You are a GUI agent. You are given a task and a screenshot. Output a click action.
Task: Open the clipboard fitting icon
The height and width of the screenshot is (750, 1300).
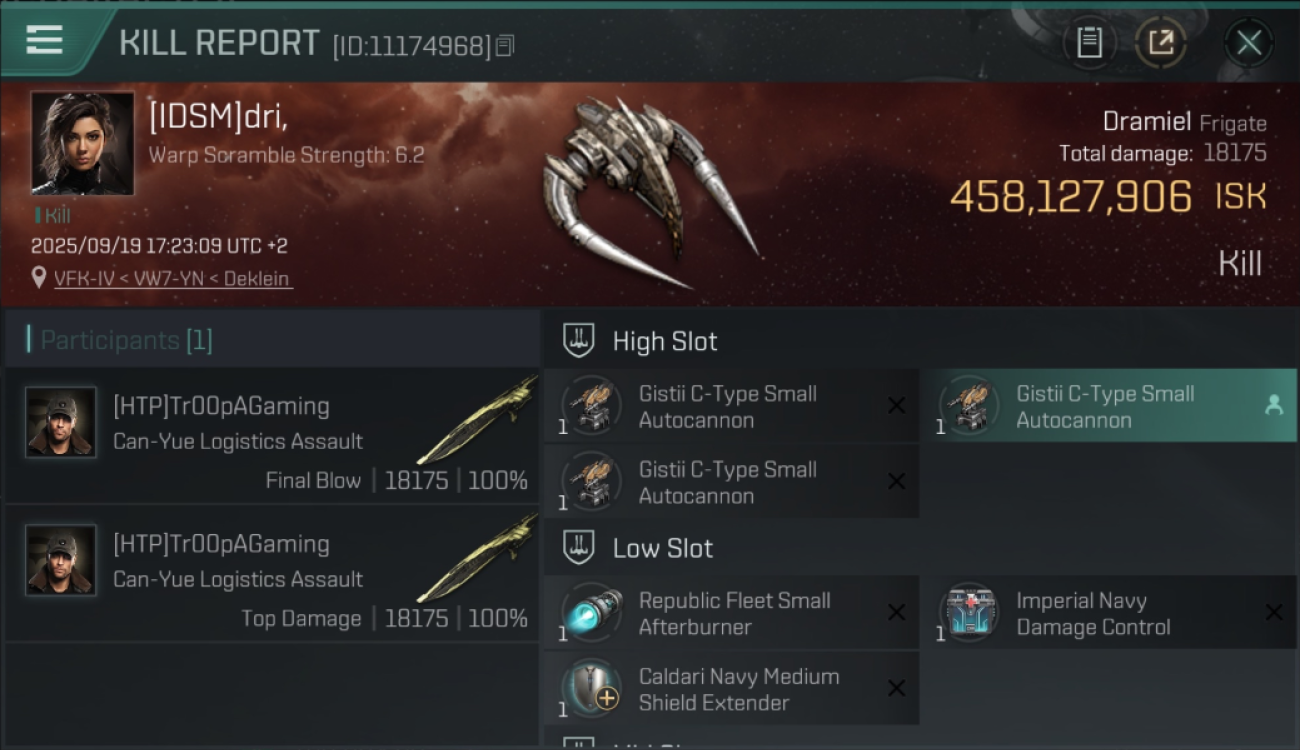1089,43
